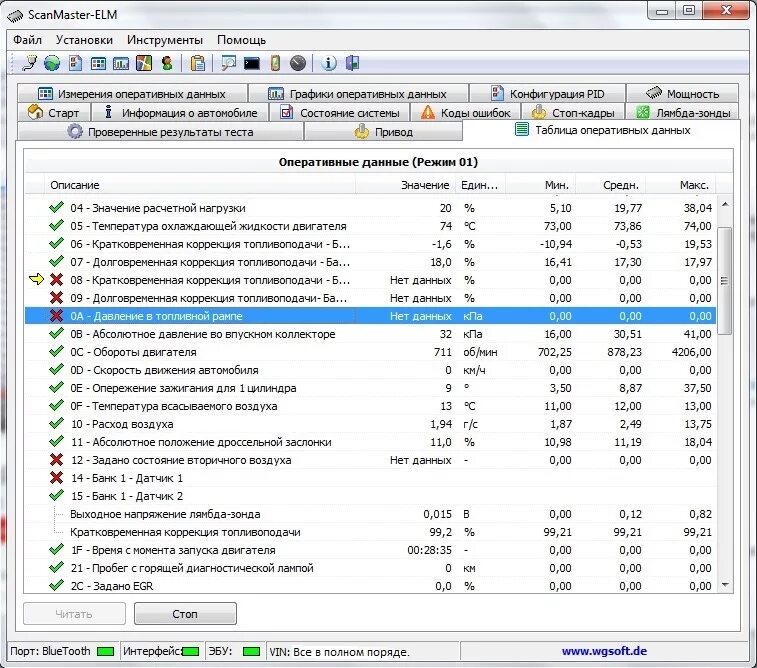
Task: Click green ЭБУ status indicator
Action: 252,652
